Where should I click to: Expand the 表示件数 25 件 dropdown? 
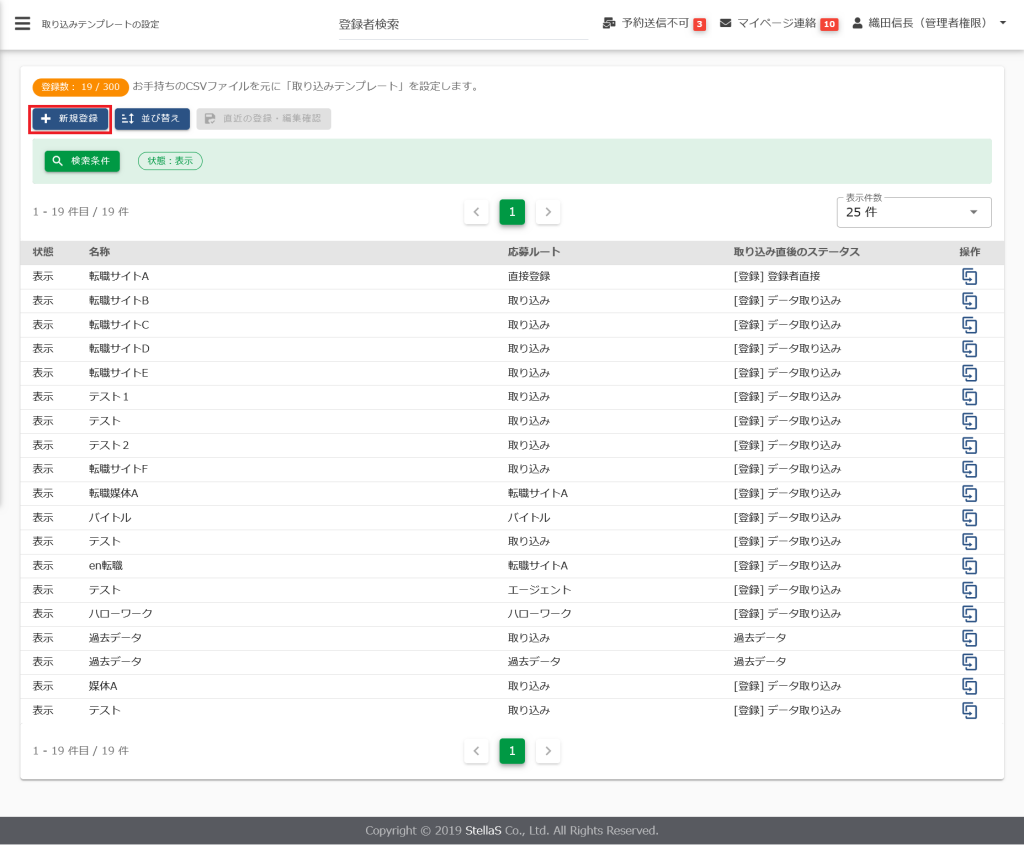tap(913, 212)
